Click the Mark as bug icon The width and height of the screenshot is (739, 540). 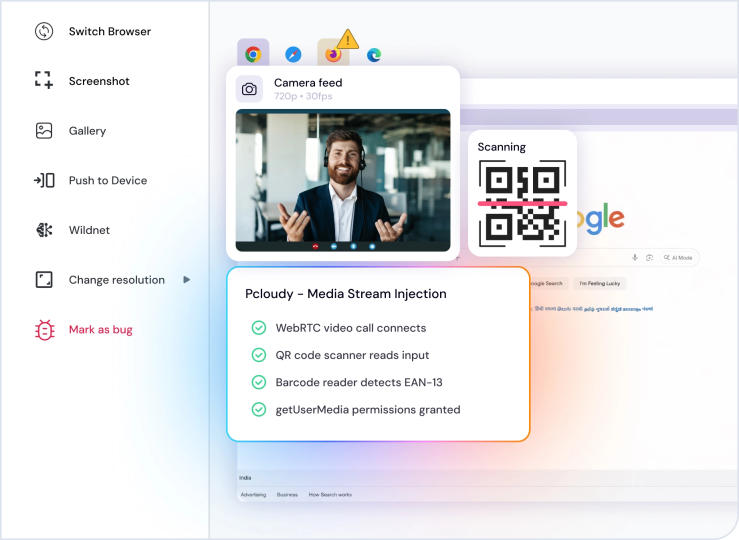(44, 330)
